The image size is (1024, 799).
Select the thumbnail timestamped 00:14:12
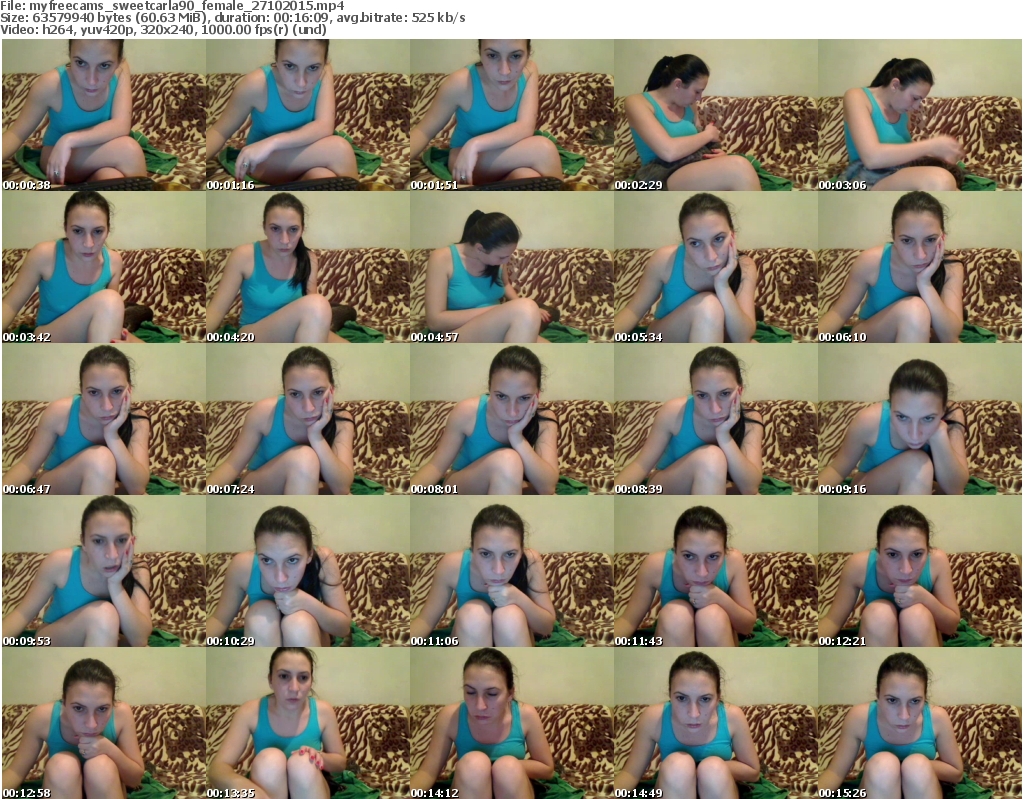(x=512, y=723)
